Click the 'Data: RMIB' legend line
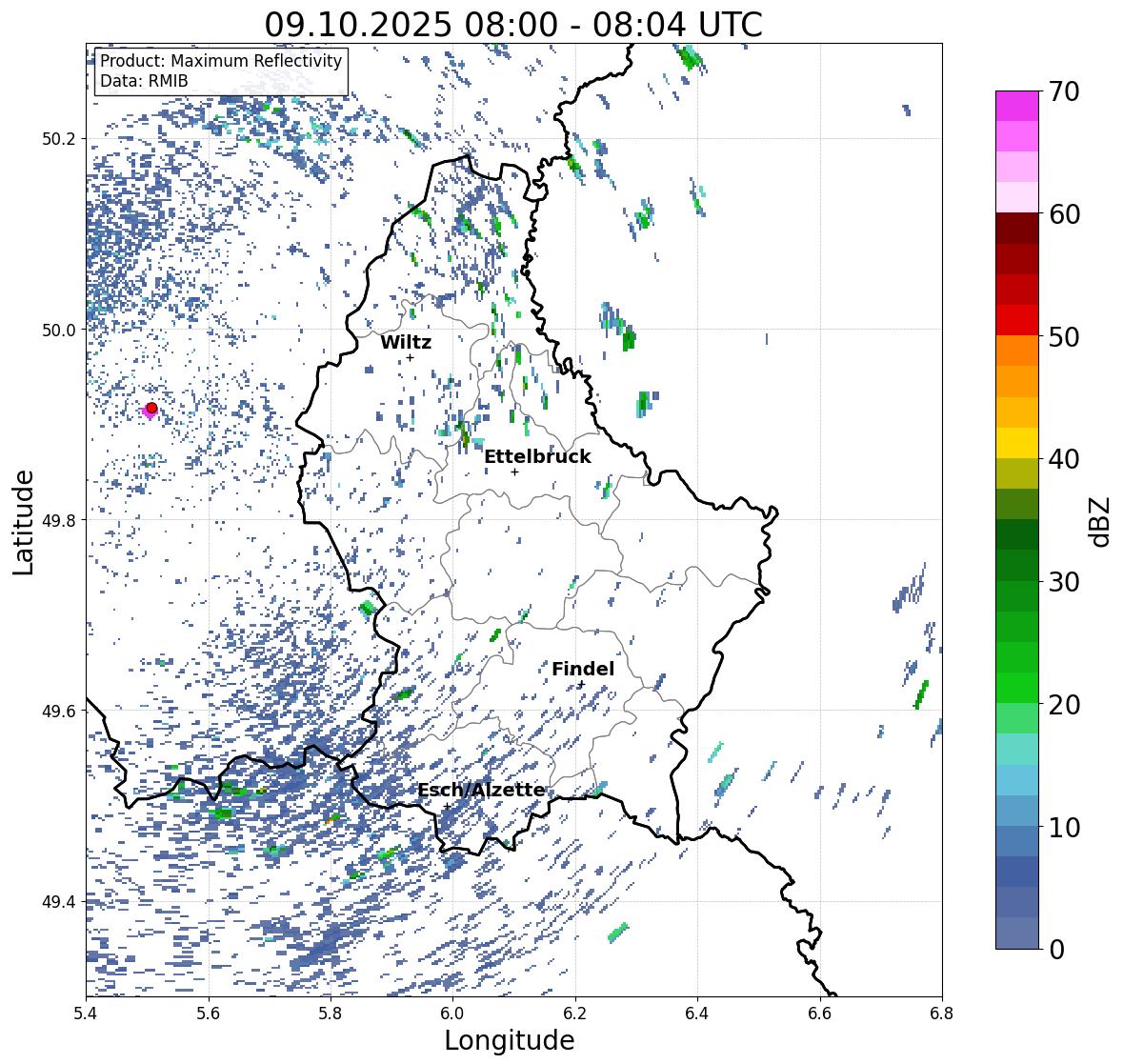The height and width of the screenshot is (1064, 1123). [x=144, y=81]
